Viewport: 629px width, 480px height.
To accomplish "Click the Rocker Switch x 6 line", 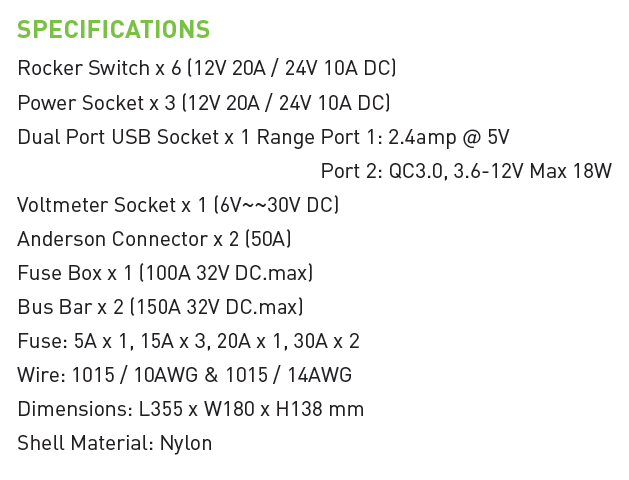I will (x=207, y=68).
